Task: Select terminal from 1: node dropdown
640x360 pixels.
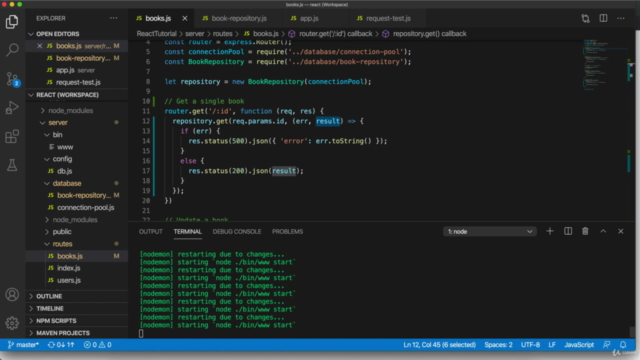Action: coord(490,231)
